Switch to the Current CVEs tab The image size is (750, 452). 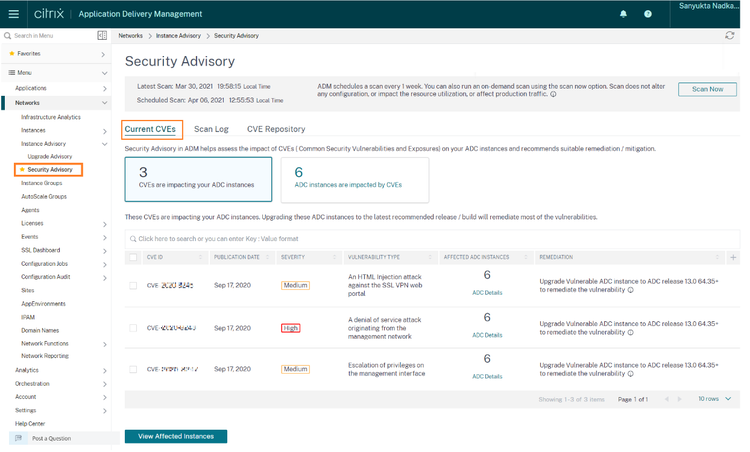point(150,129)
